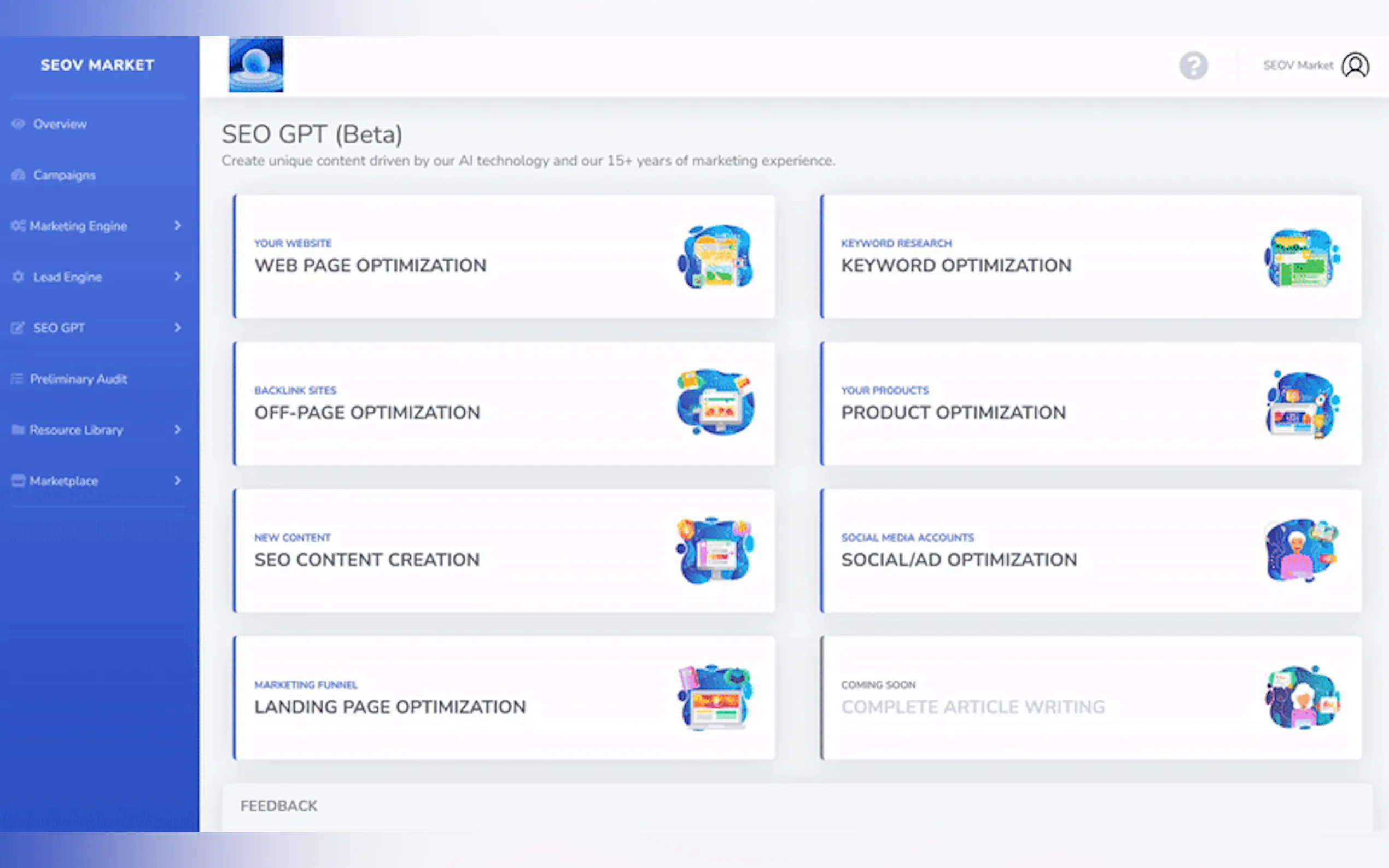Open the Web Page Optimization card
Viewport: 1389px width, 868px height.
pyautogui.click(x=504, y=255)
